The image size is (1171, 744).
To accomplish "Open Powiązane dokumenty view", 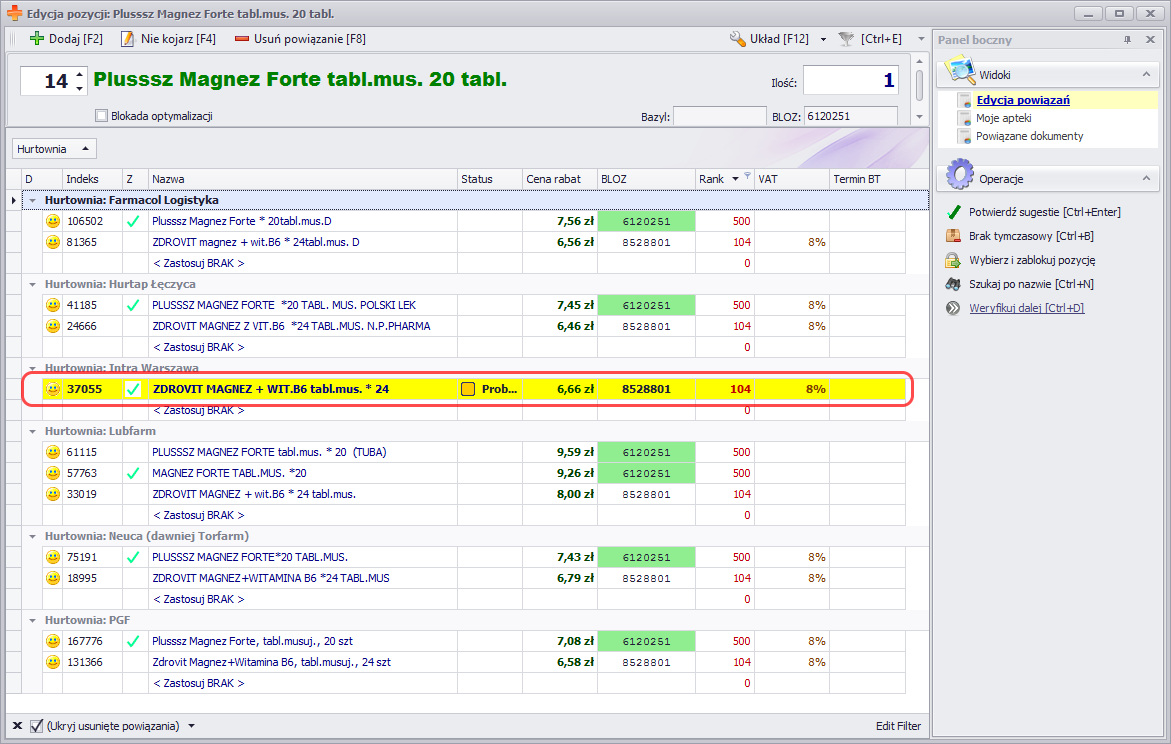I will [x=1029, y=136].
